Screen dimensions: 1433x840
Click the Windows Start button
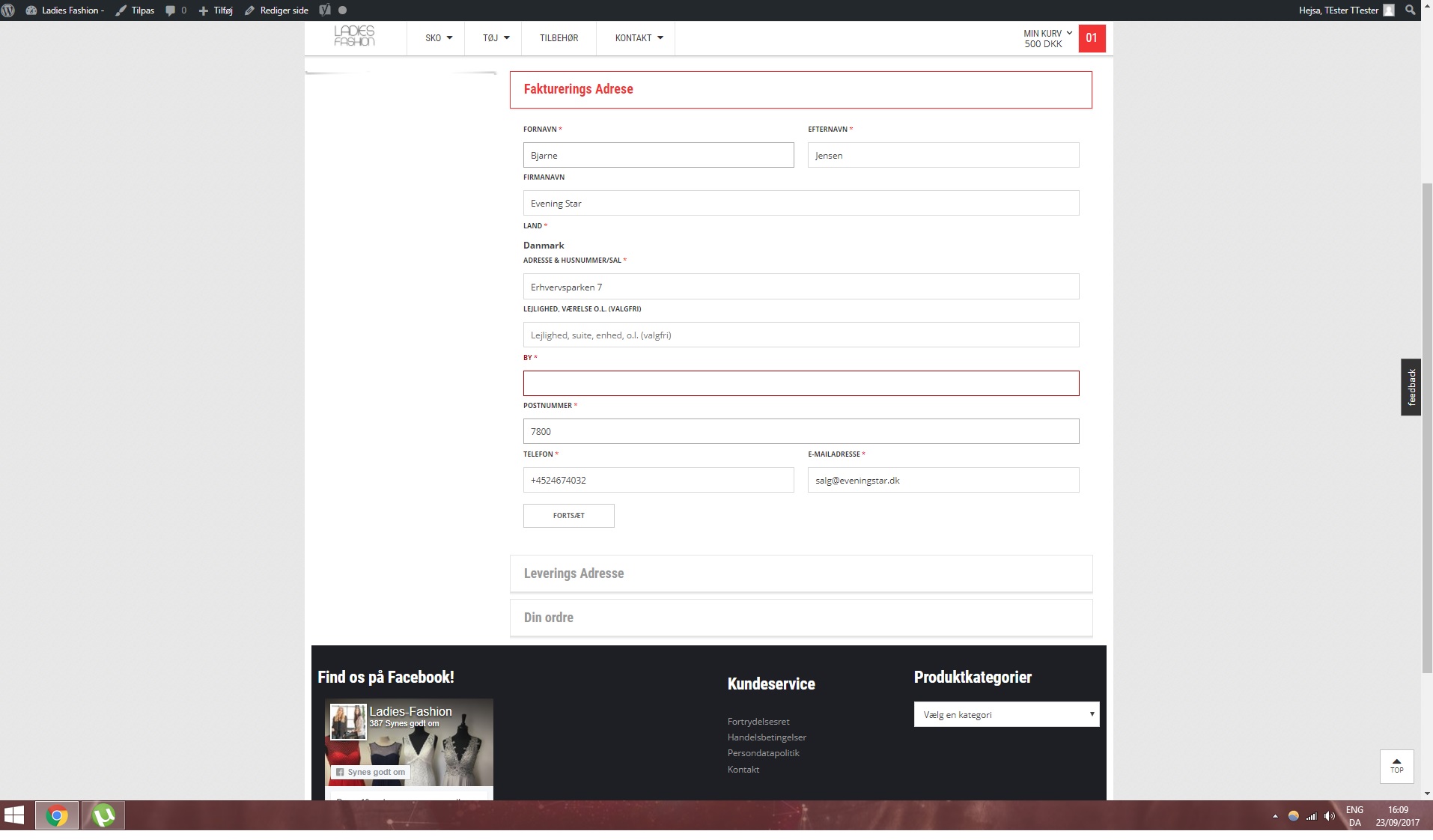pyautogui.click(x=14, y=815)
